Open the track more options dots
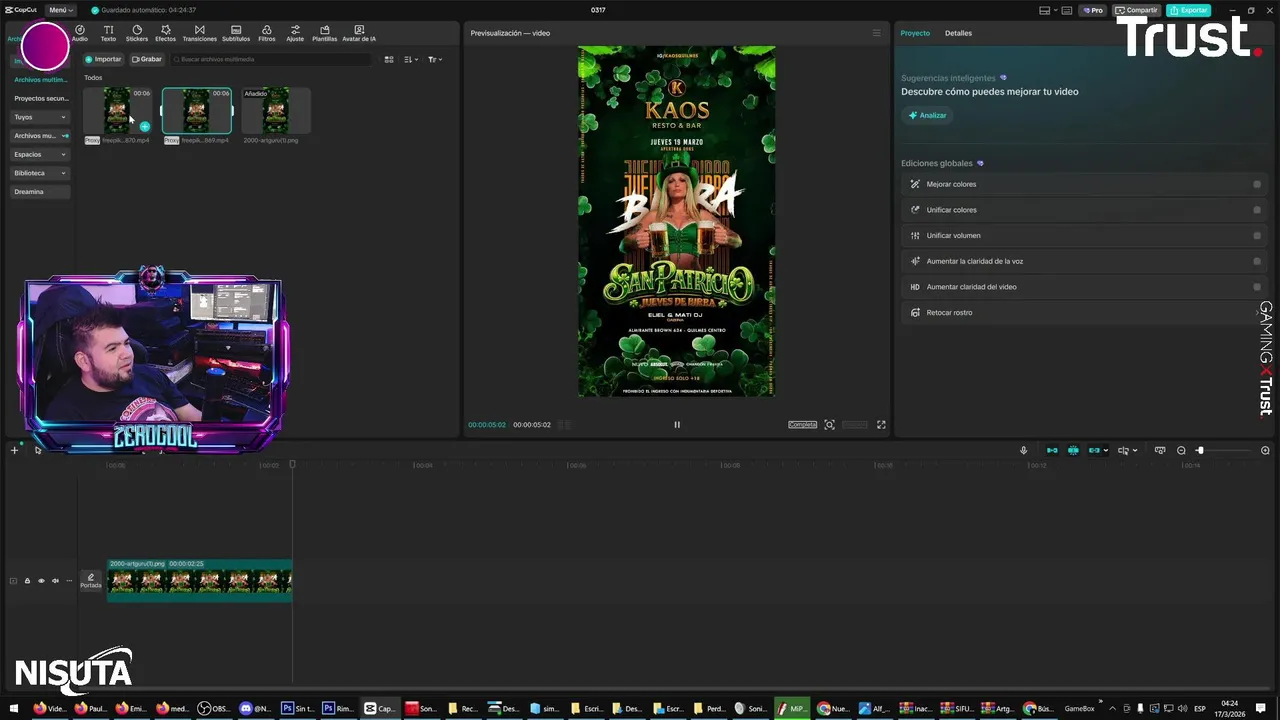Image resolution: width=1280 pixels, height=720 pixels. click(x=69, y=581)
